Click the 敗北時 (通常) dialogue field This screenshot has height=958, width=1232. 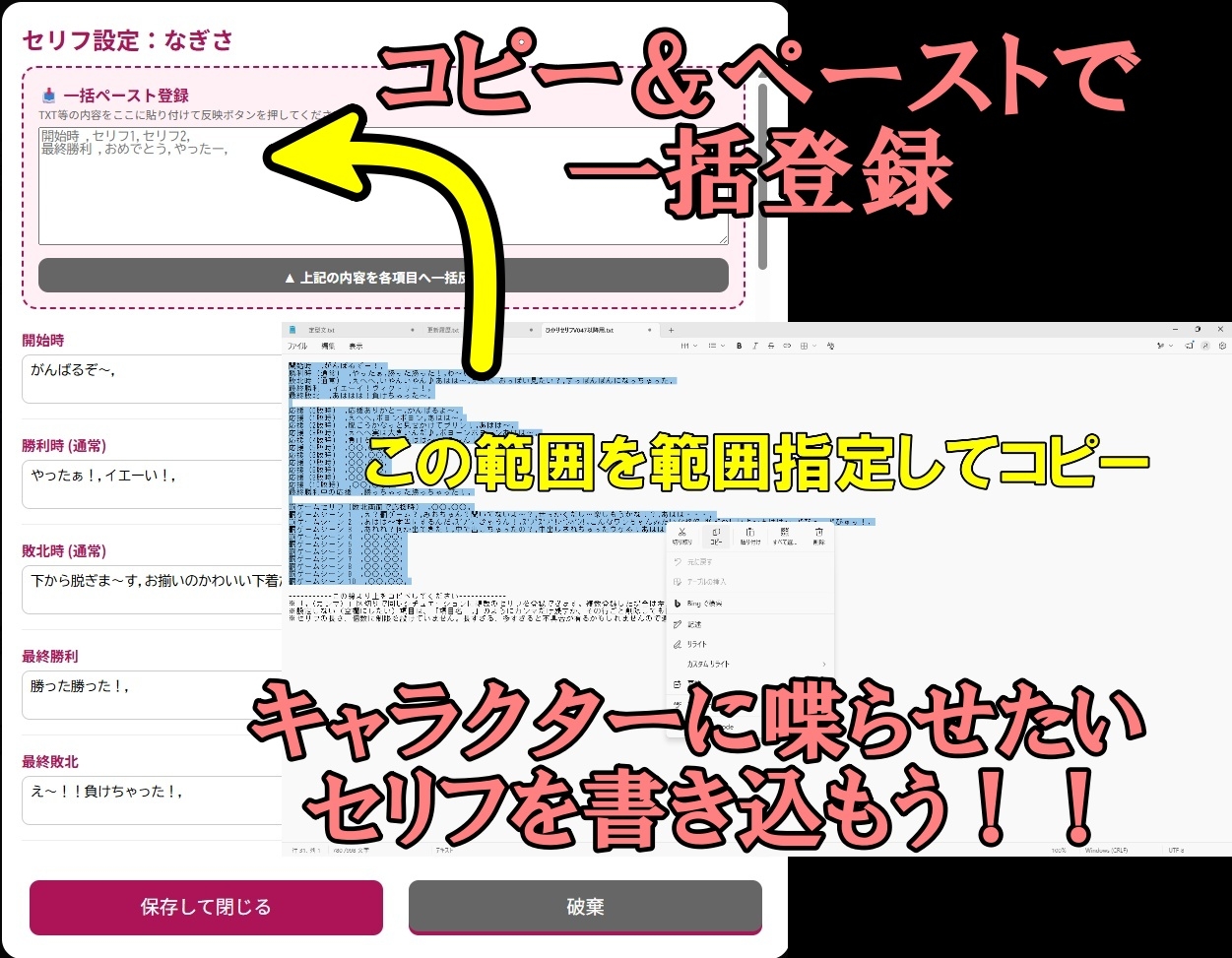(x=153, y=589)
